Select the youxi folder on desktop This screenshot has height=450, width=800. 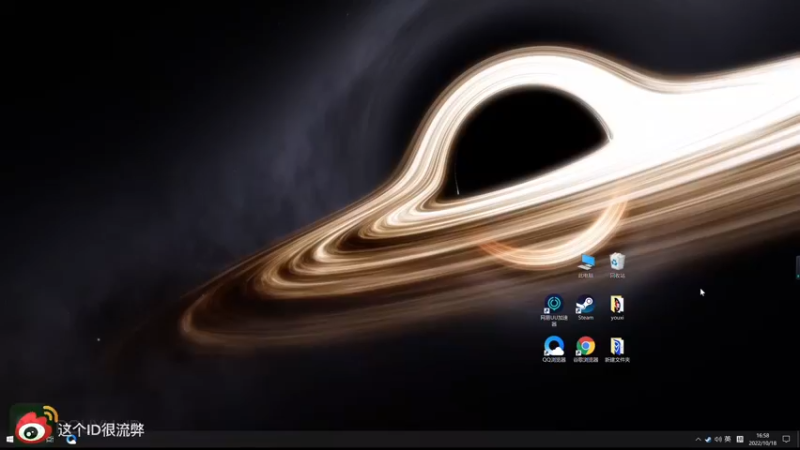pyautogui.click(x=617, y=308)
